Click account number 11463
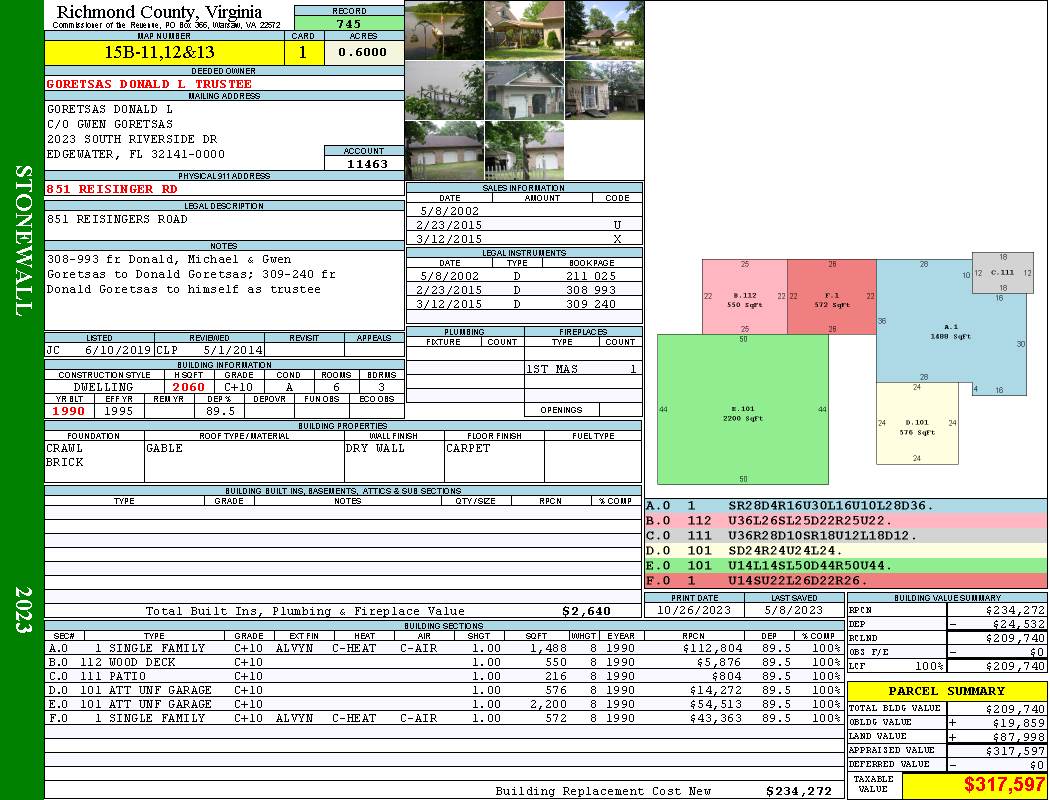 367,163
